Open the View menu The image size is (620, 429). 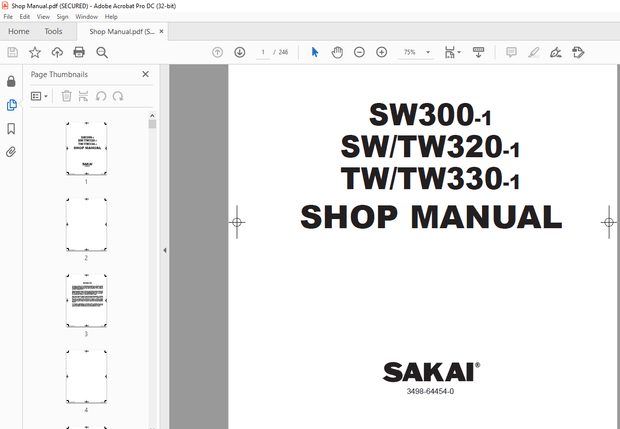click(43, 17)
